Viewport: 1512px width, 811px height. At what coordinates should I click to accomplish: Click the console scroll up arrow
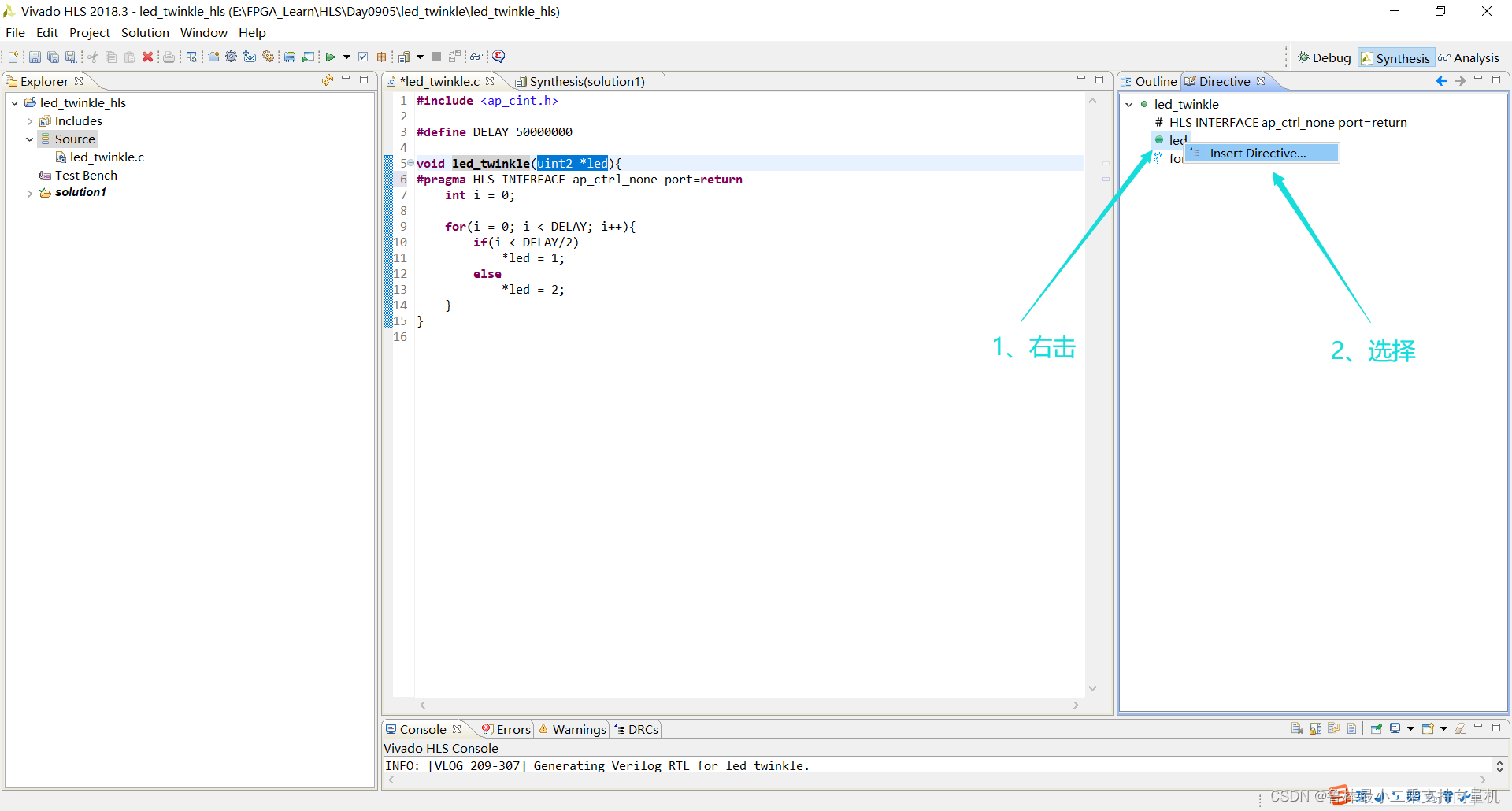[1499, 761]
